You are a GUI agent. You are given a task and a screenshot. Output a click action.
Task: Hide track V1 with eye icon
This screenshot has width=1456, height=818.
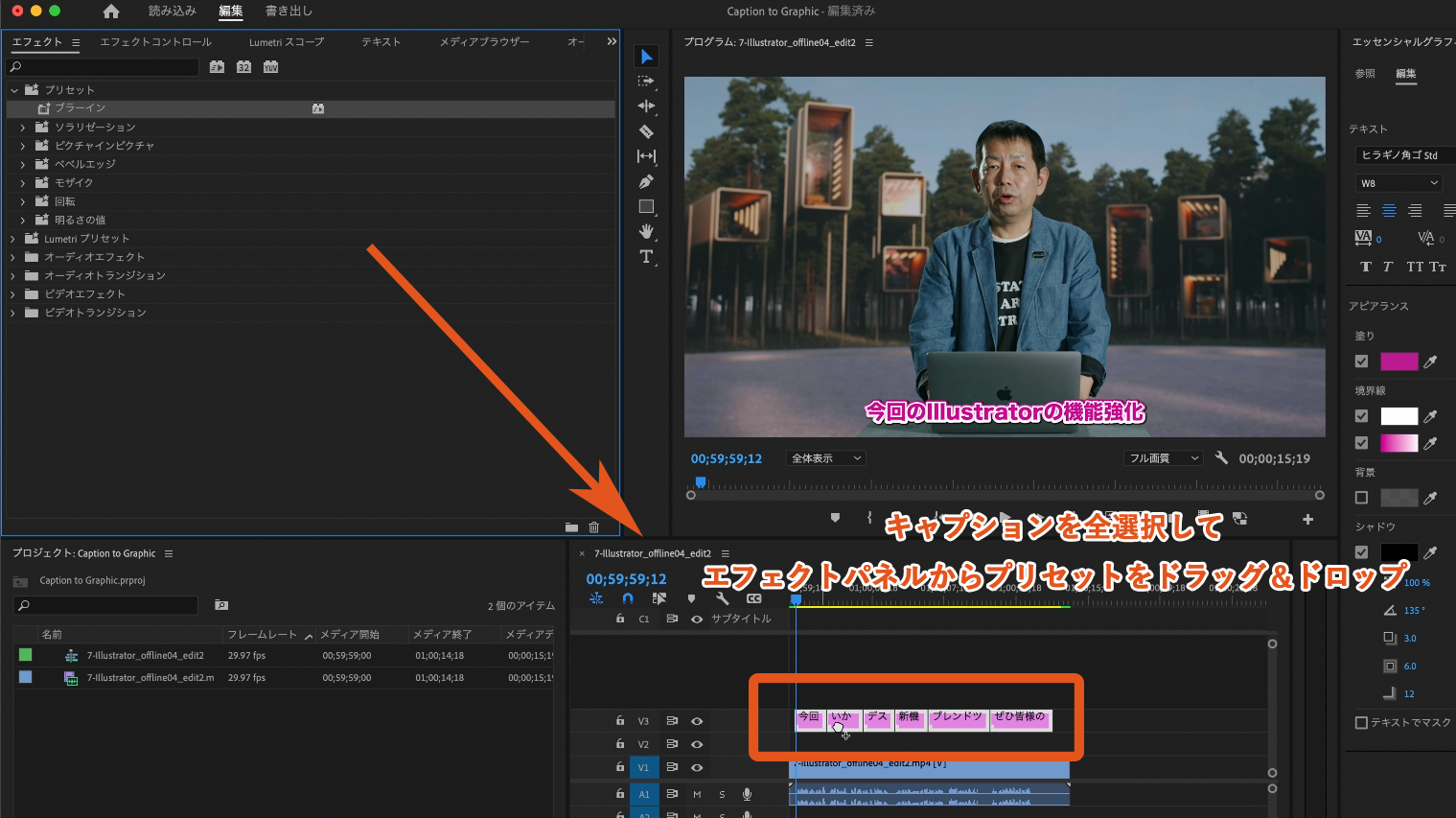tap(697, 767)
